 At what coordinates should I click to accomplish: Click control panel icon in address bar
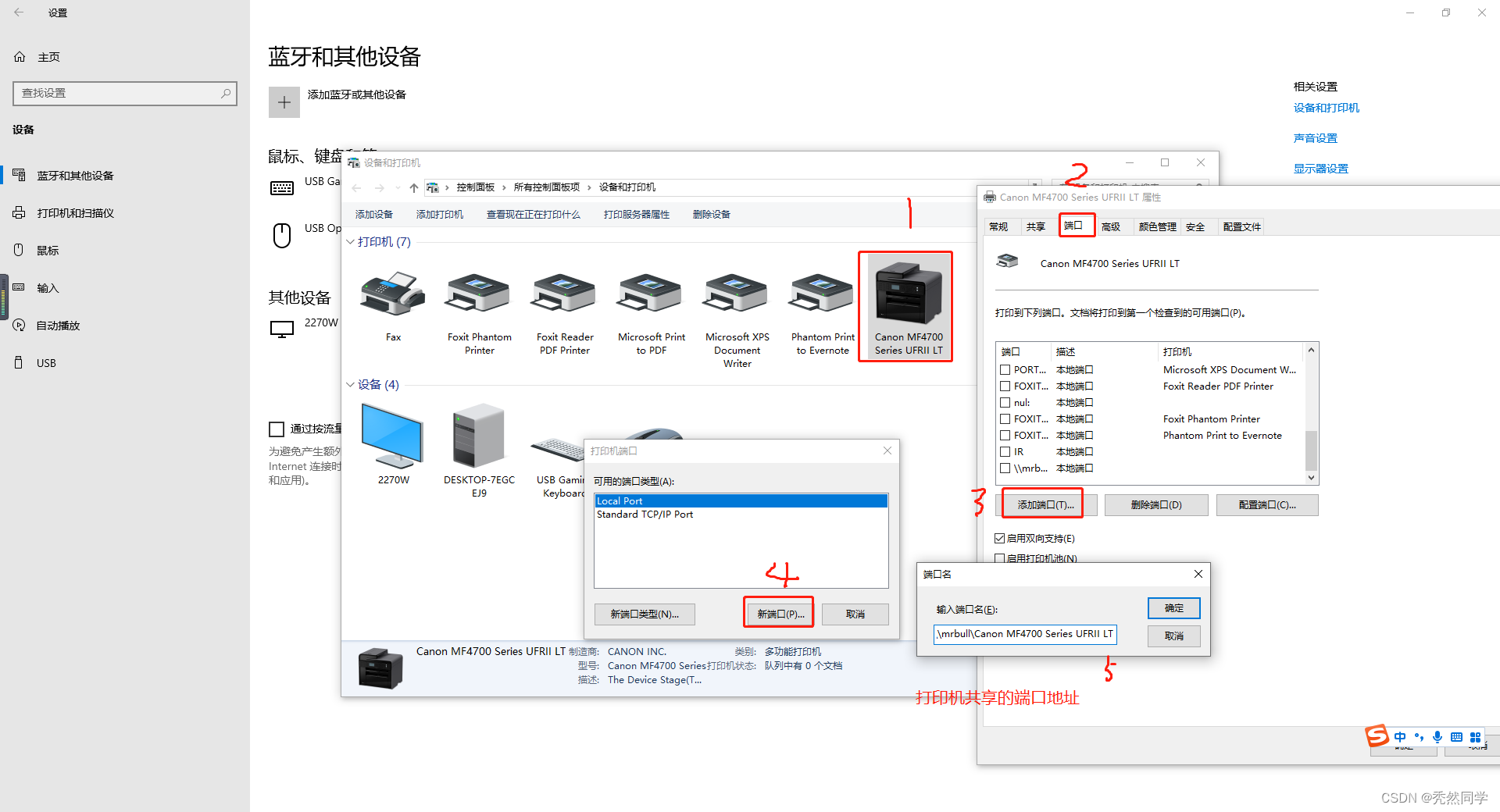(x=432, y=187)
